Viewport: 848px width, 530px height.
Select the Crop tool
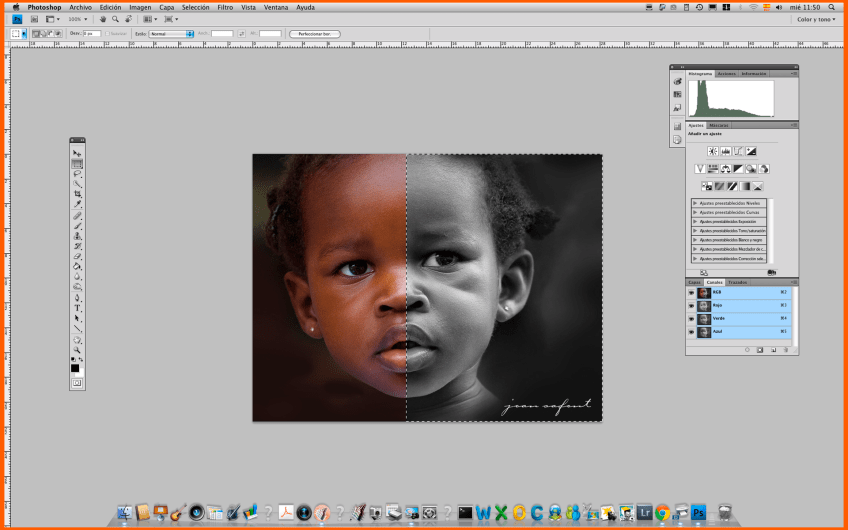pos(77,194)
